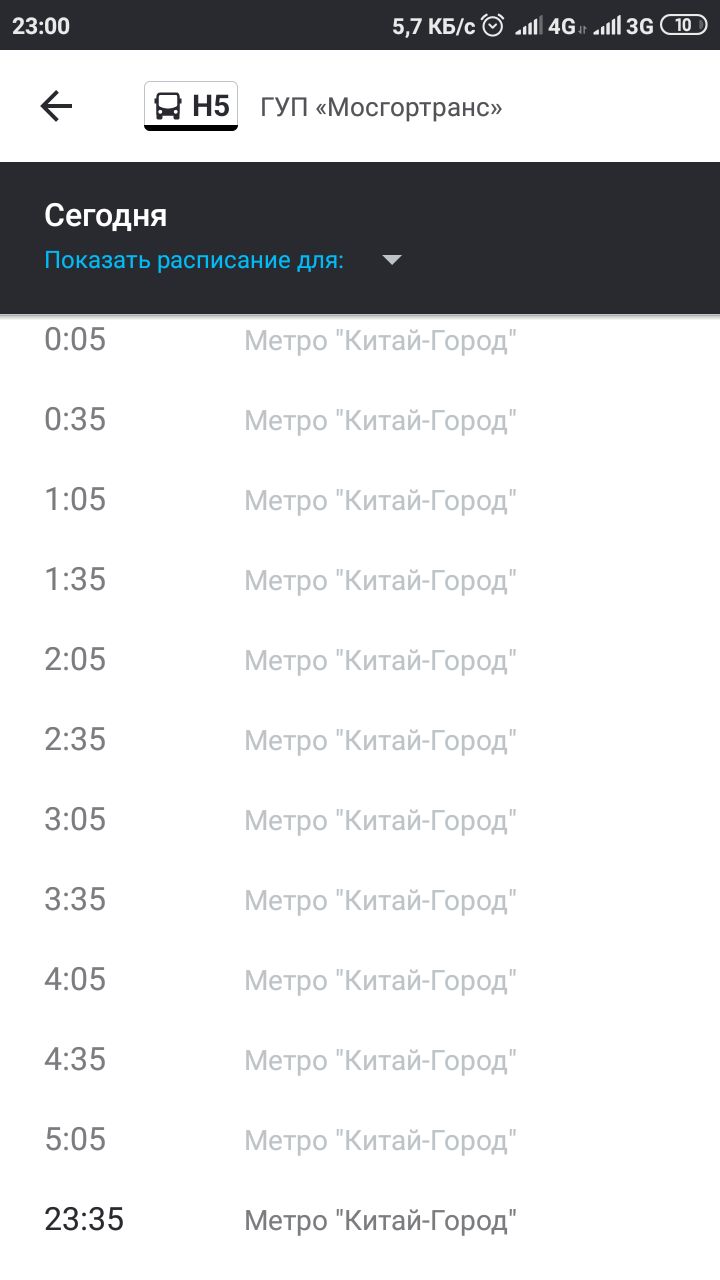The width and height of the screenshot is (720, 1280).
Task: Tap the H5 bus route badge
Action: [x=191, y=106]
